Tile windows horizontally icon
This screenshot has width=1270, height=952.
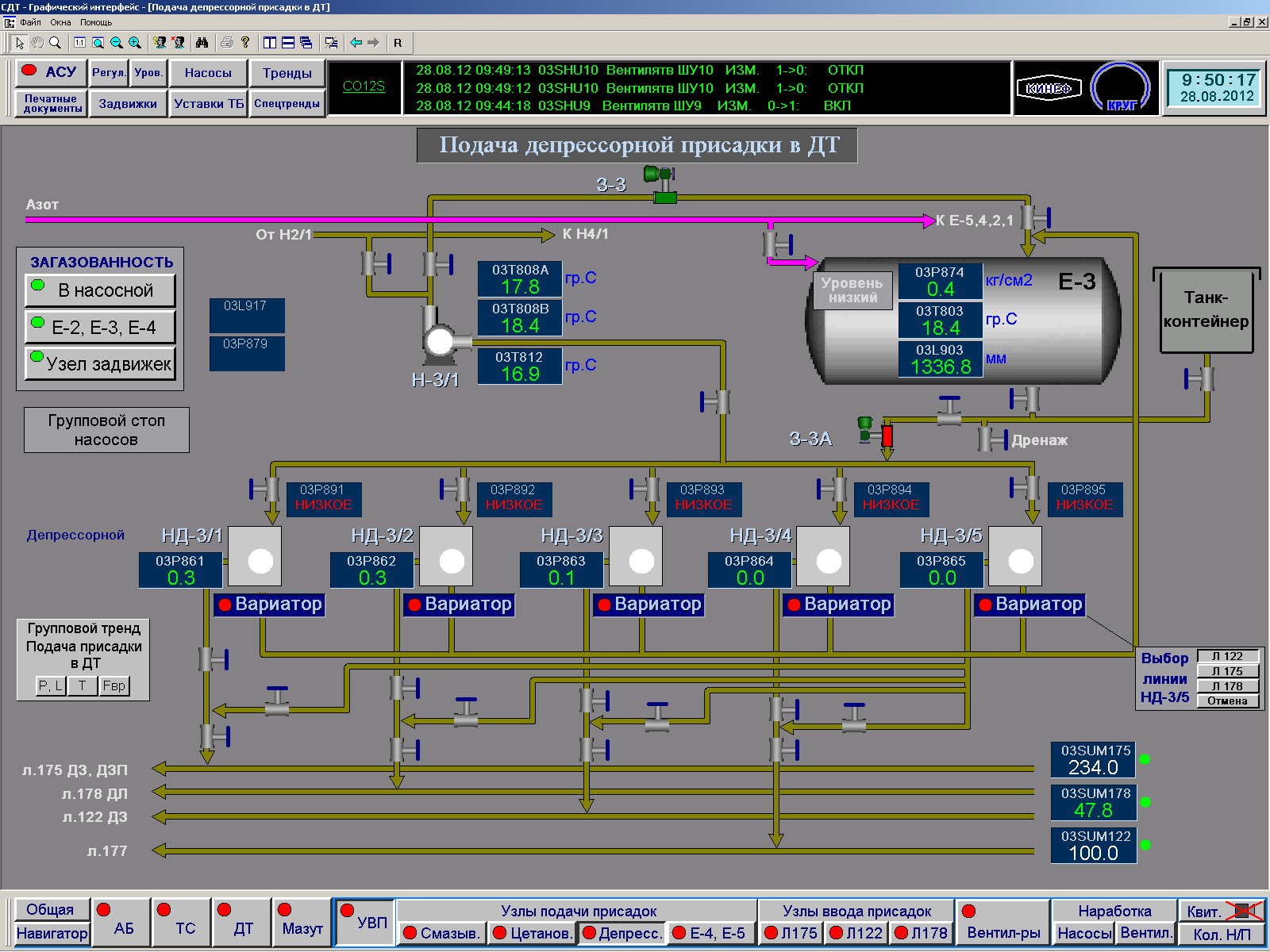click(x=288, y=43)
